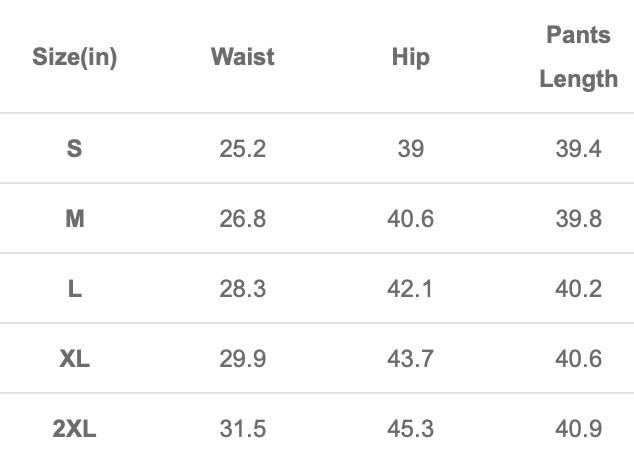Click the 25.2 waist value
Viewport: 634px width, 457px height.
coord(242,149)
